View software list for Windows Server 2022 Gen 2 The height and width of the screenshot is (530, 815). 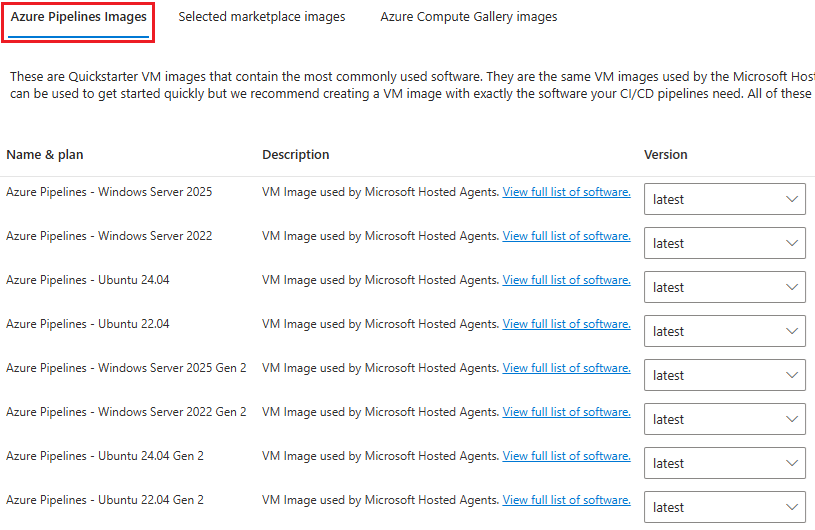point(567,412)
